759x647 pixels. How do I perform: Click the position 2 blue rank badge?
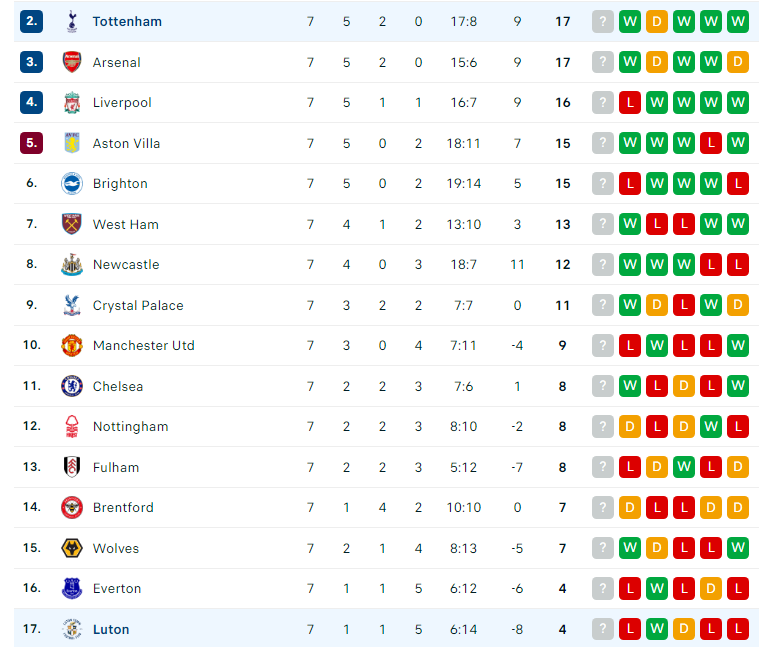31,21
